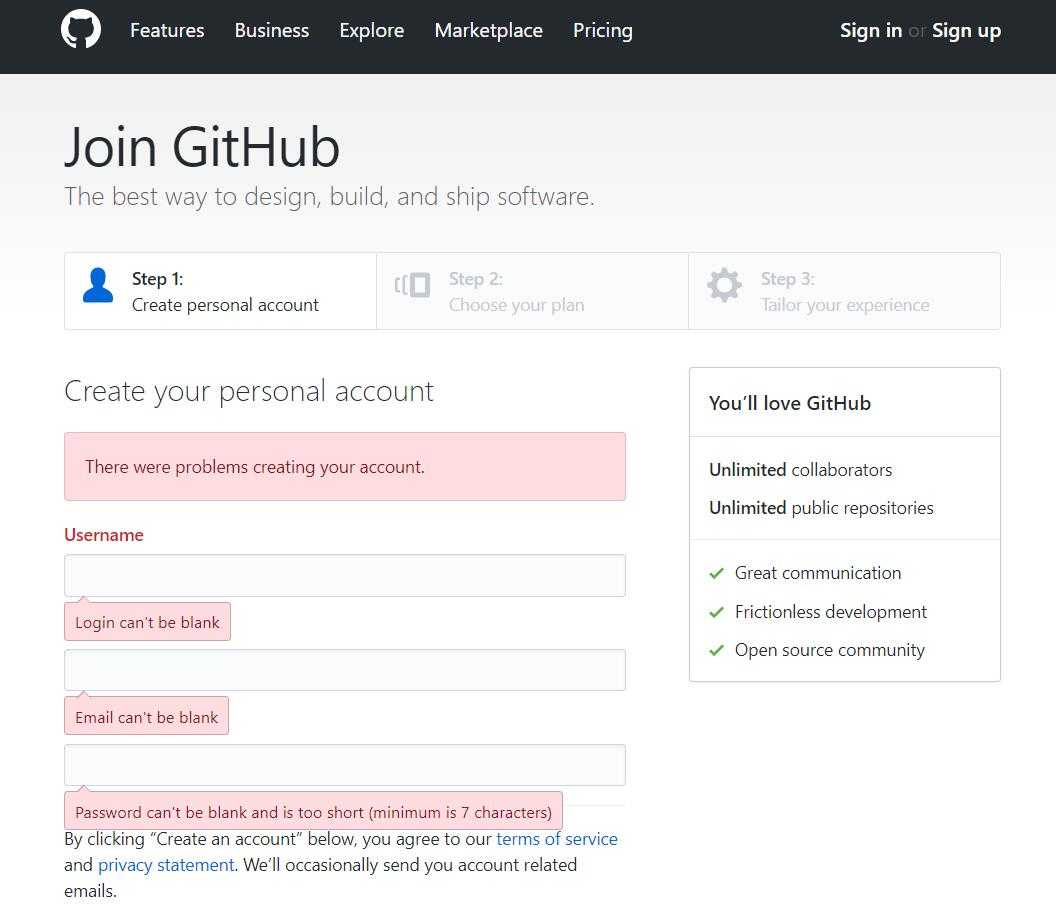This screenshot has width=1056, height=912.
Task: Select Step 1 Create personal account tab
Action: point(220,291)
